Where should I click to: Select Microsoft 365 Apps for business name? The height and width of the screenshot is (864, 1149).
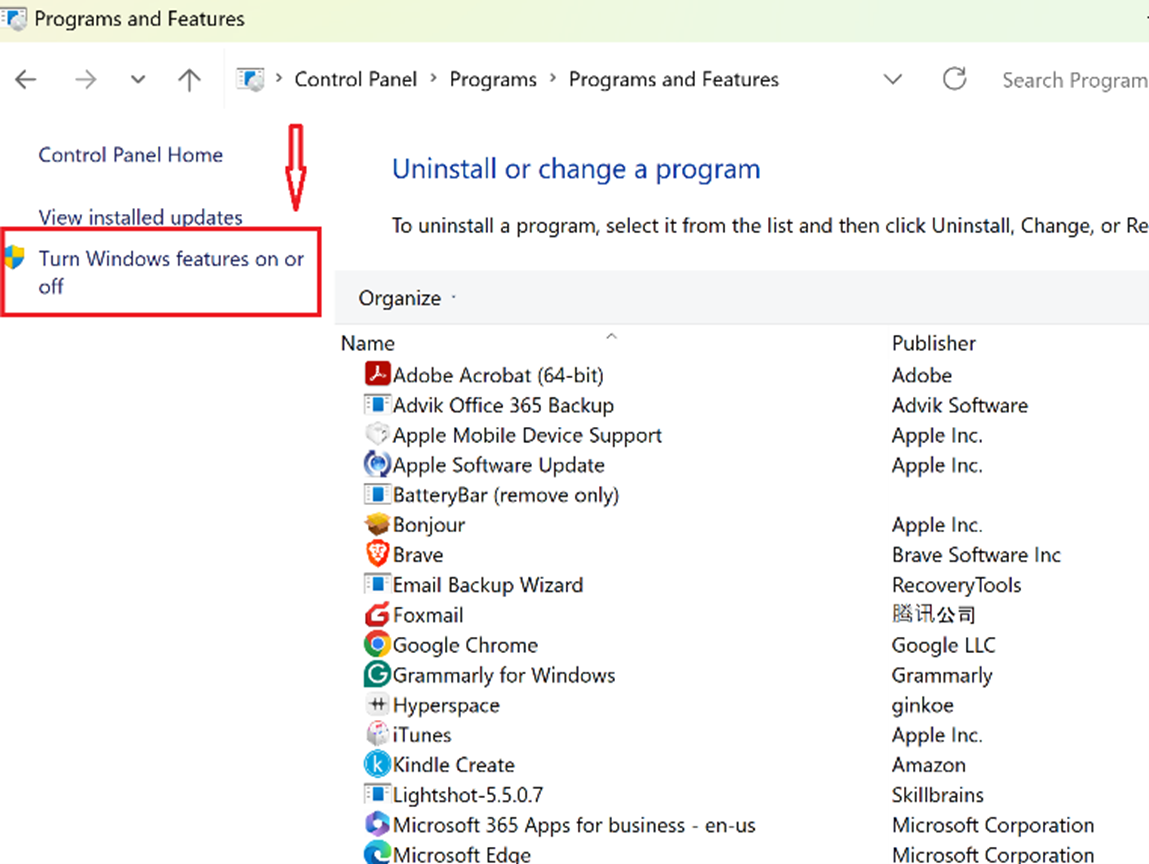point(574,825)
